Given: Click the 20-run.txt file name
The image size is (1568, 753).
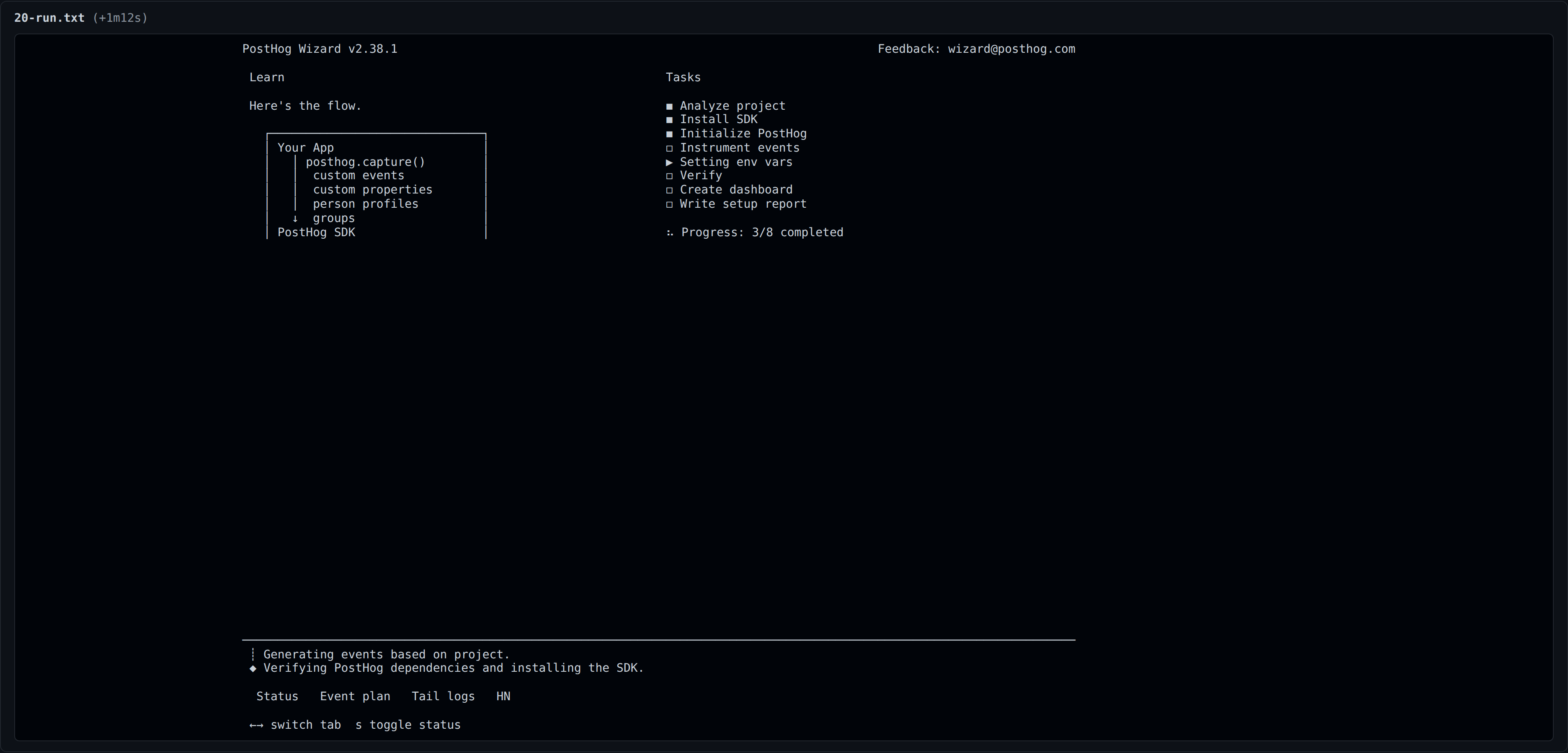Looking at the screenshot, I should 49,18.
